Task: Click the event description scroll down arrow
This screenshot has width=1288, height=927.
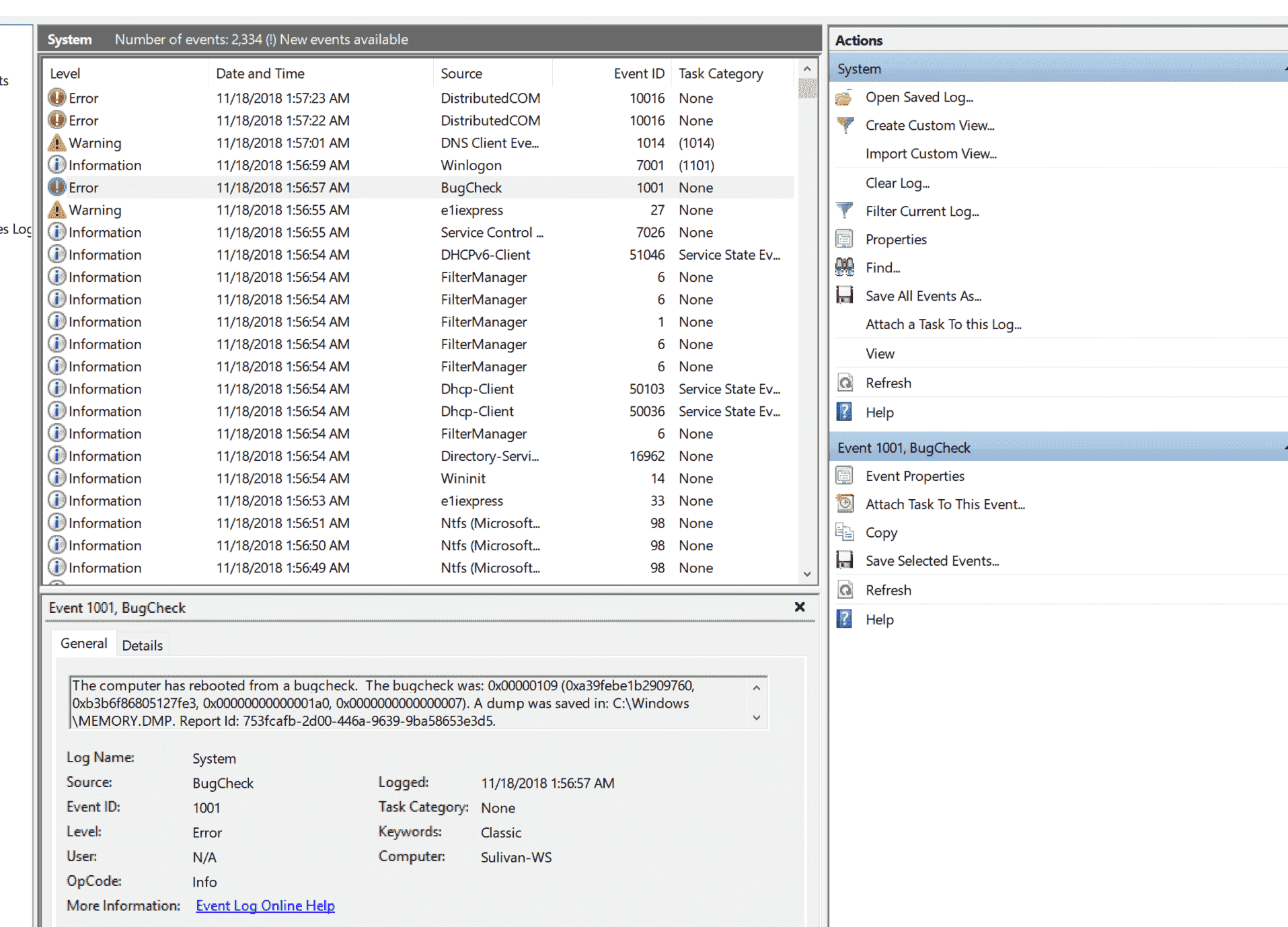Action: tap(757, 718)
